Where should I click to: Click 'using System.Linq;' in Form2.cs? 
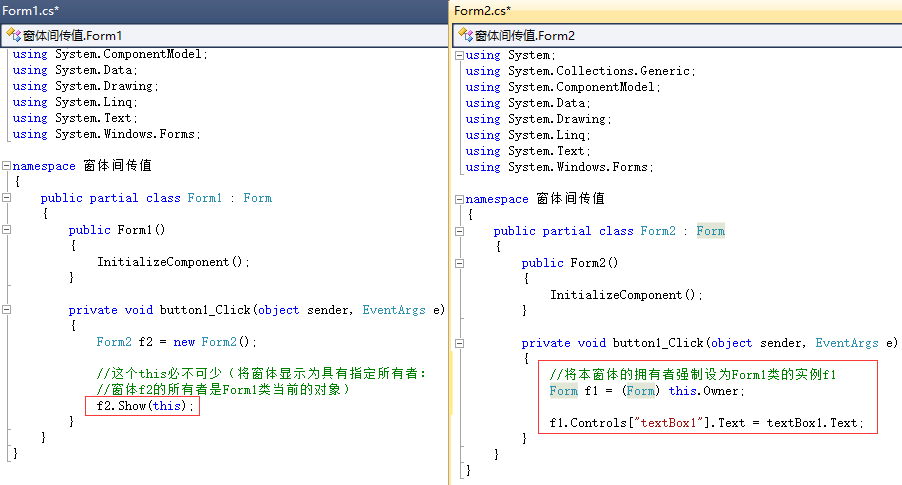(528, 135)
